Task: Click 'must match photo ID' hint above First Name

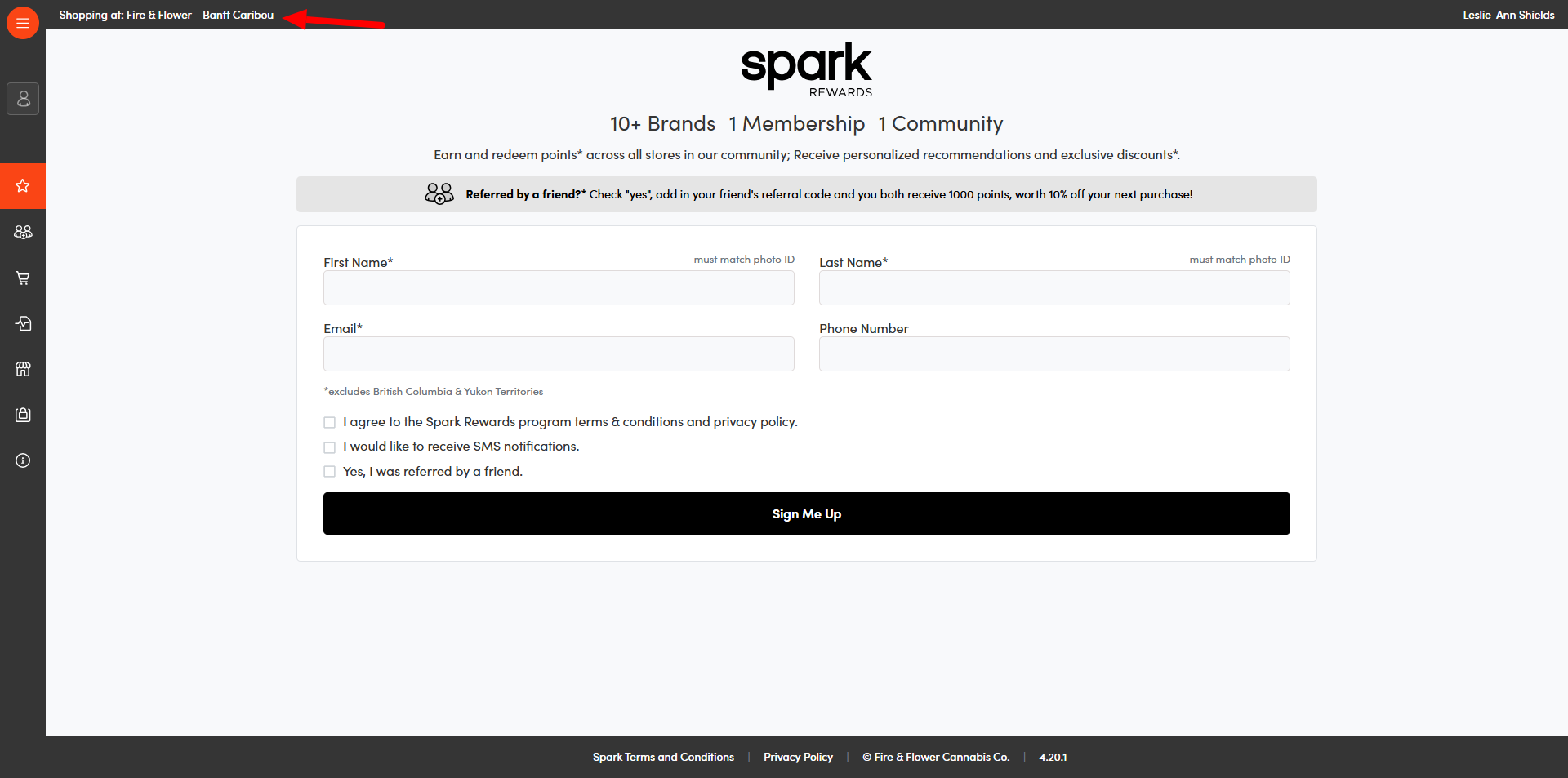Action: [x=744, y=260]
